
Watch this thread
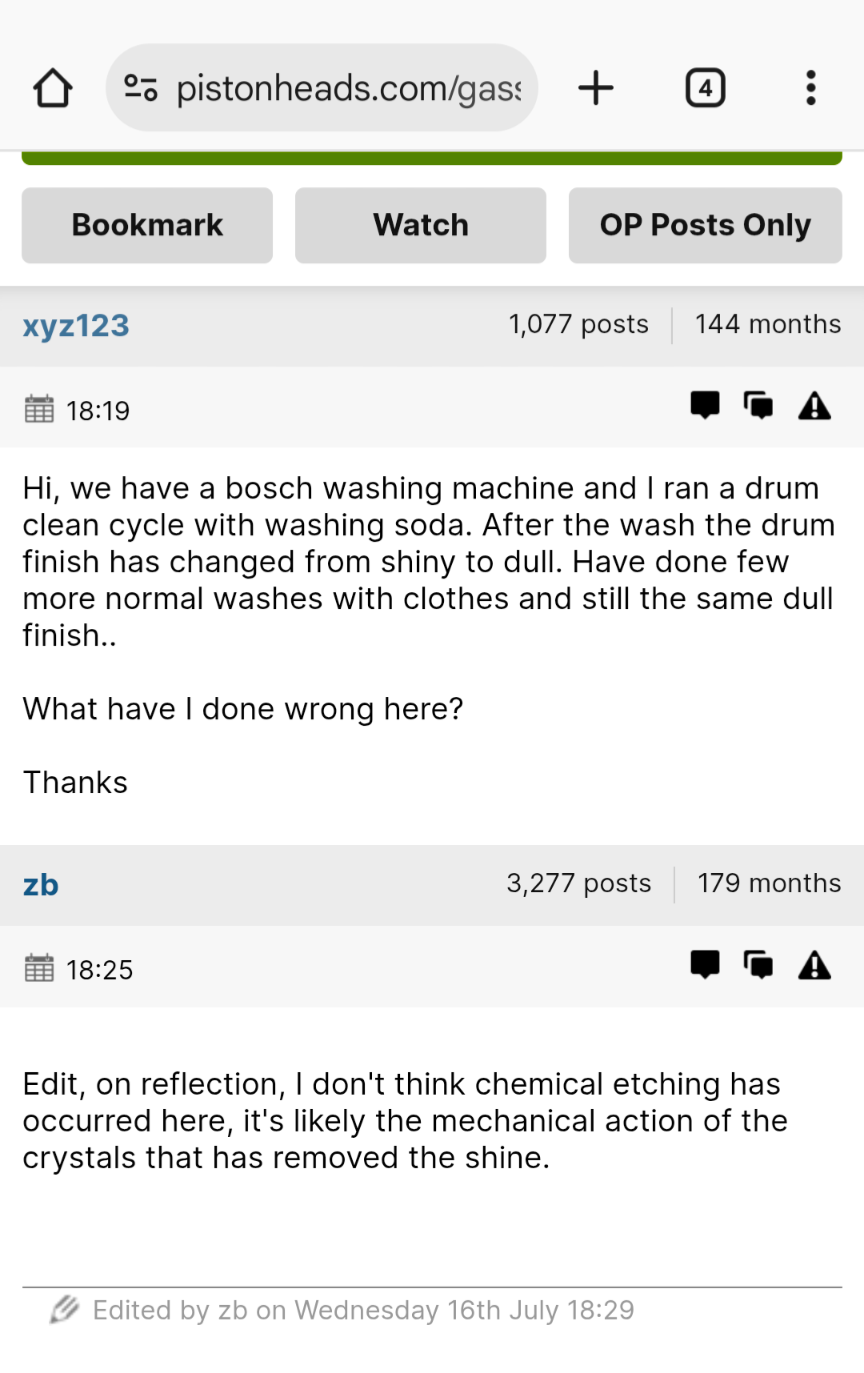[x=420, y=225]
